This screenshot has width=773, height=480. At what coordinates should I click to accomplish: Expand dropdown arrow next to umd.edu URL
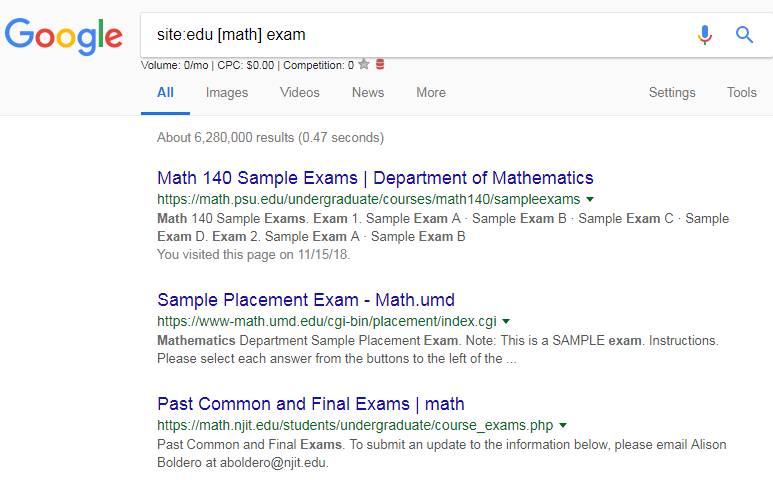click(x=506, y=322)
